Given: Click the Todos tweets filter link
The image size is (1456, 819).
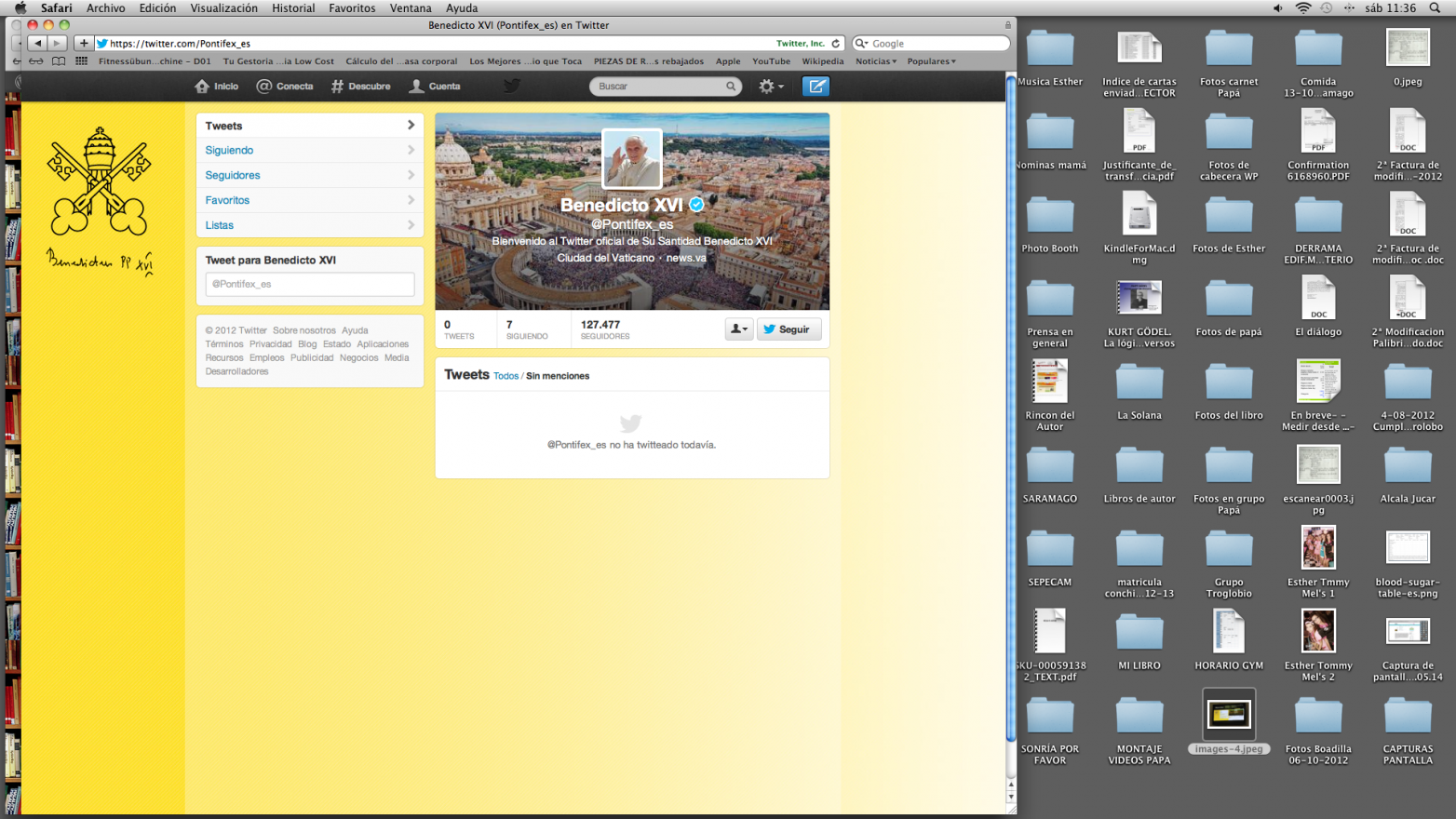Looking at the screenshot, I should click(x=506, y=376).
